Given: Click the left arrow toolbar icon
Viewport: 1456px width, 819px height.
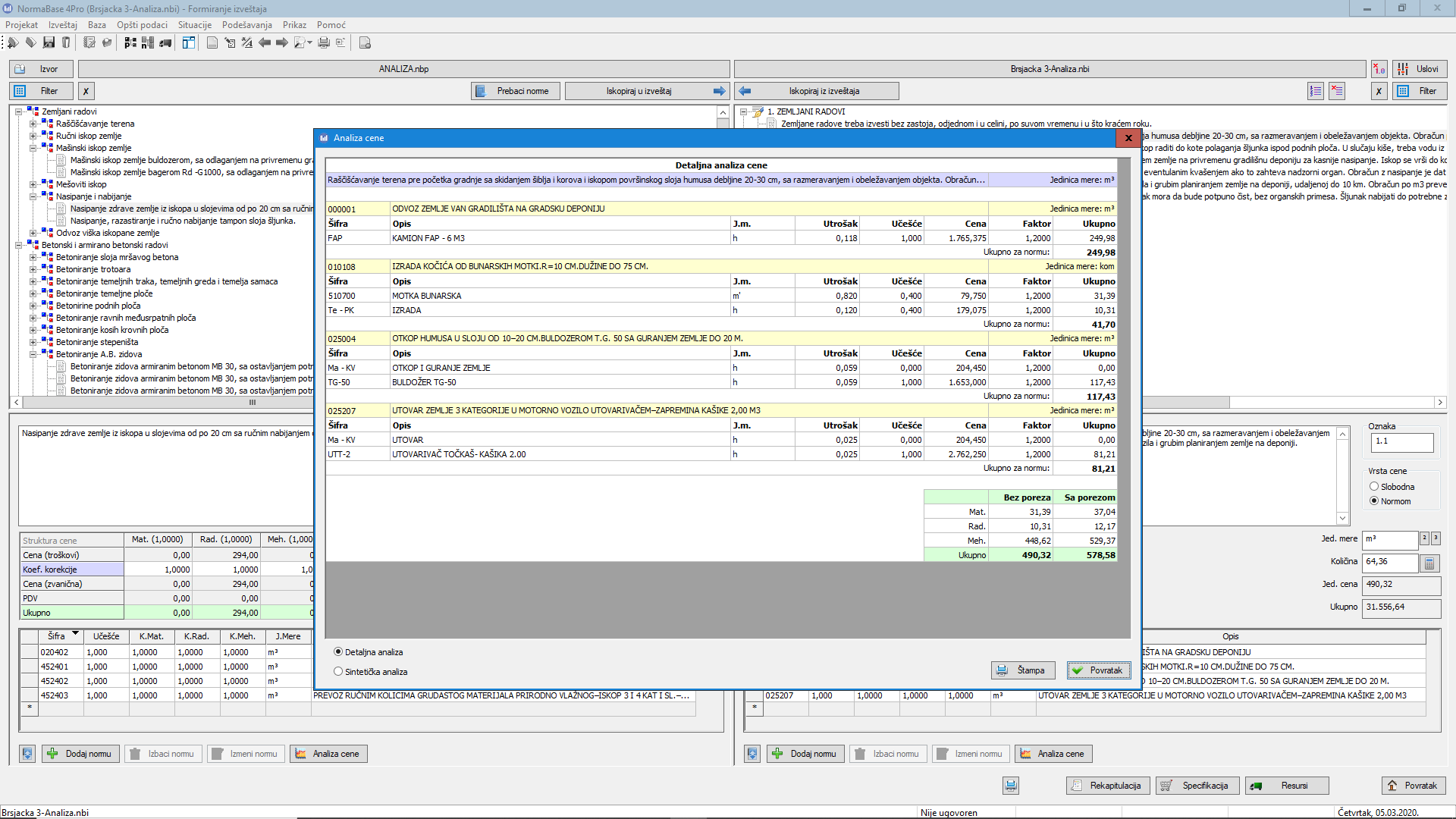Looking at the screenshot, I should pos(265,43).
